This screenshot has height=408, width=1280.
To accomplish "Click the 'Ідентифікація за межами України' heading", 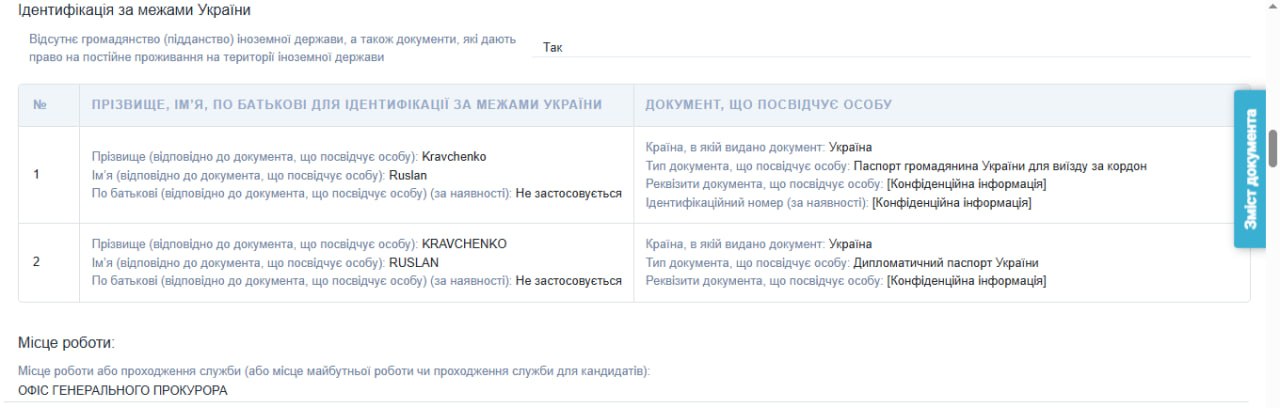I will pyautogui.click(x=134, y=10).
